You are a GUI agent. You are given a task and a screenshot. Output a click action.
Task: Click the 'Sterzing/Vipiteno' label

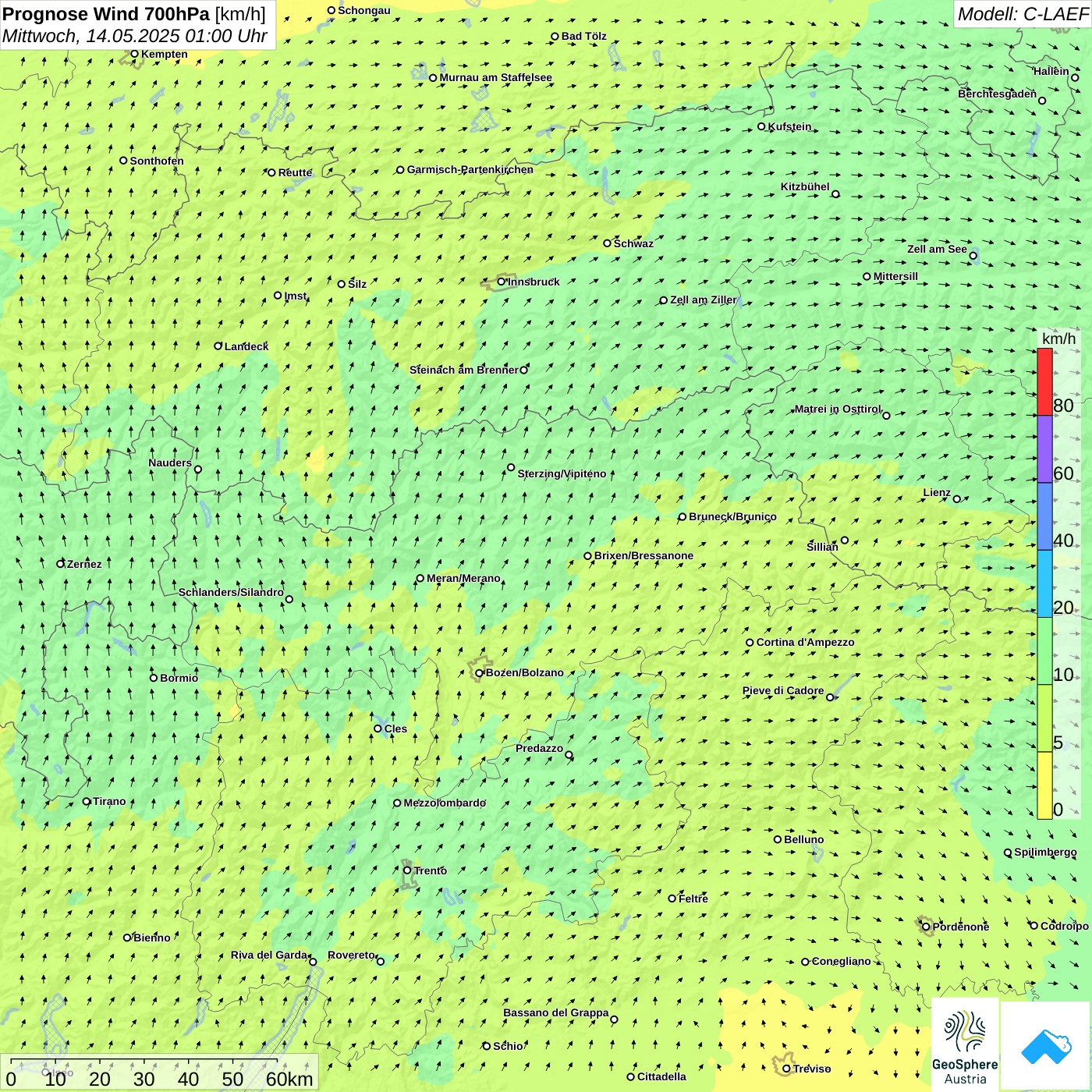pyautogui.click(x=562, y=473)
